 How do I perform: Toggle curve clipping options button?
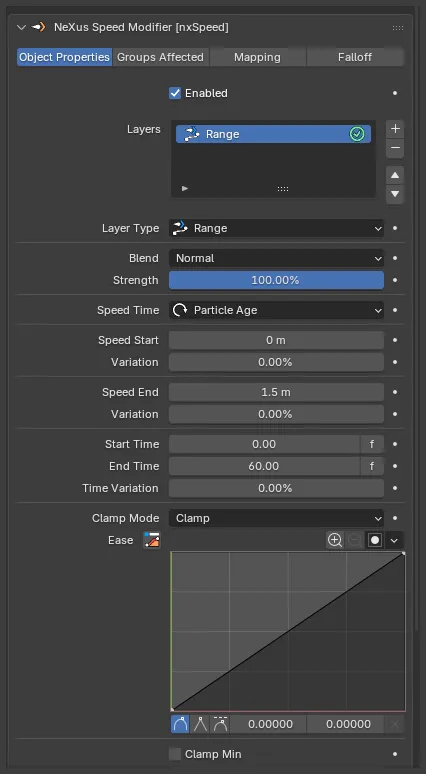(x=375, y=540)
